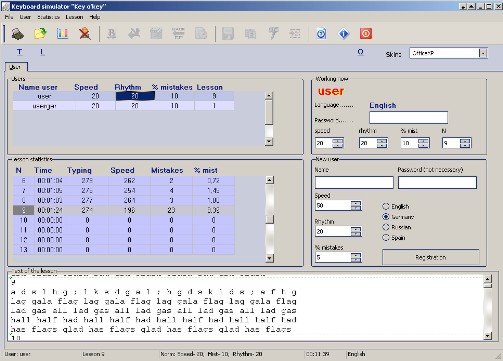Select the Russian language radio button

386,227
